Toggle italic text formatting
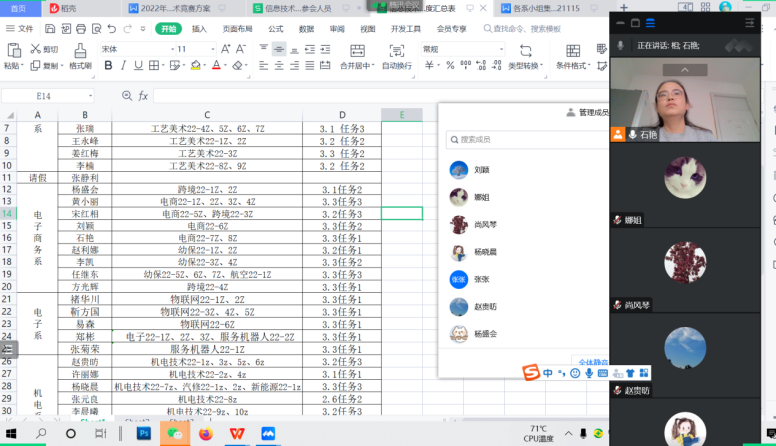This screenshot has height=446, width=776. [123, 65]
